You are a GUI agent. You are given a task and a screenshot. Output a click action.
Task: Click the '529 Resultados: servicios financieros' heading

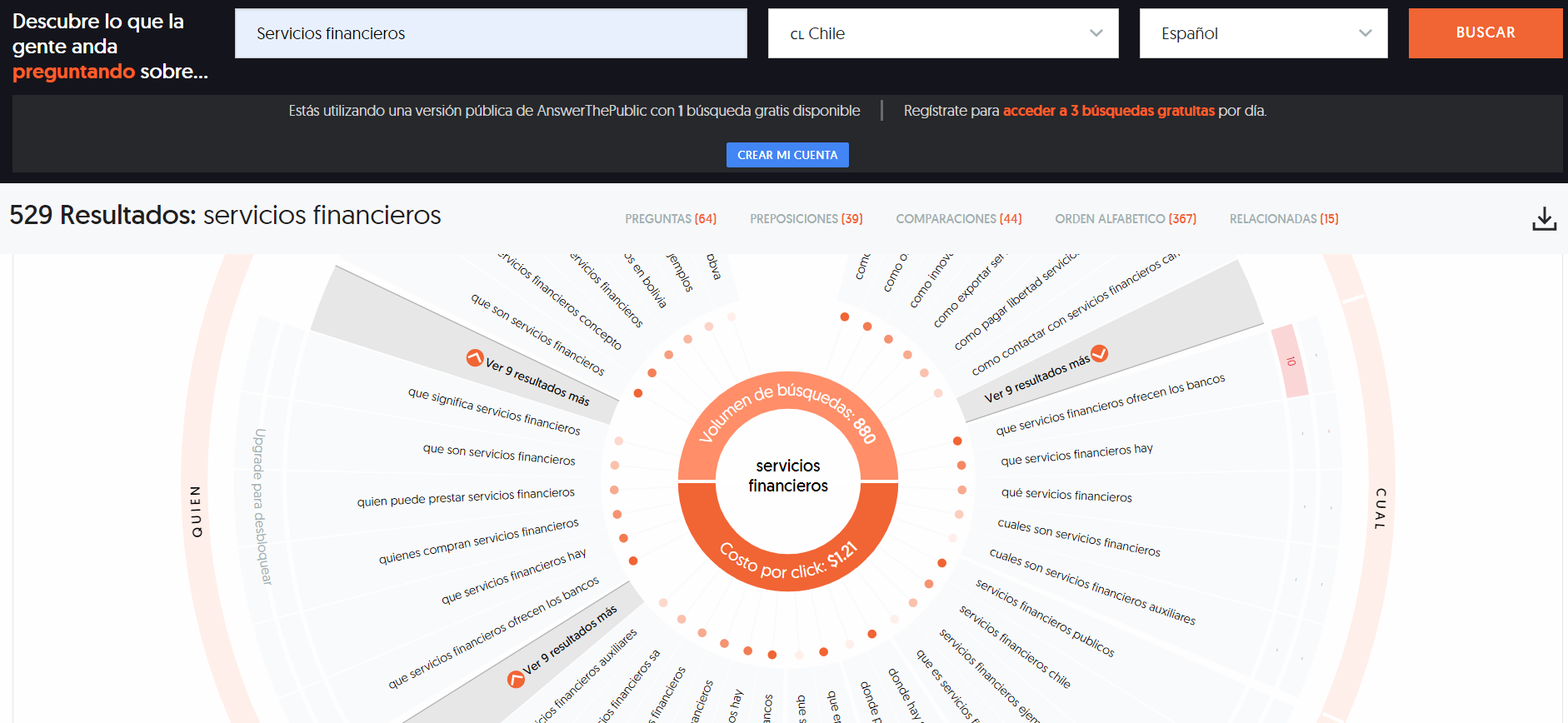(x=225, y=215)
